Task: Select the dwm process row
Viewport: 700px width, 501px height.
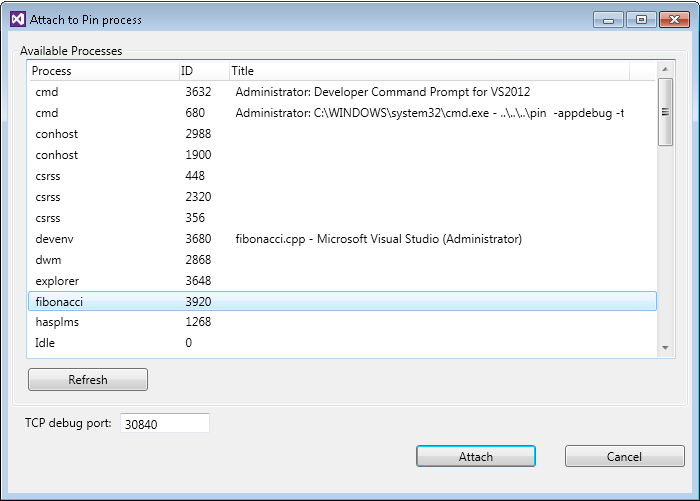Action: point(342,260)
